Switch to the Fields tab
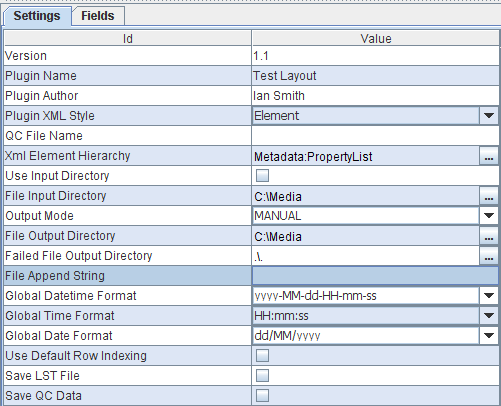501x406 pixels. pos(98,16)
